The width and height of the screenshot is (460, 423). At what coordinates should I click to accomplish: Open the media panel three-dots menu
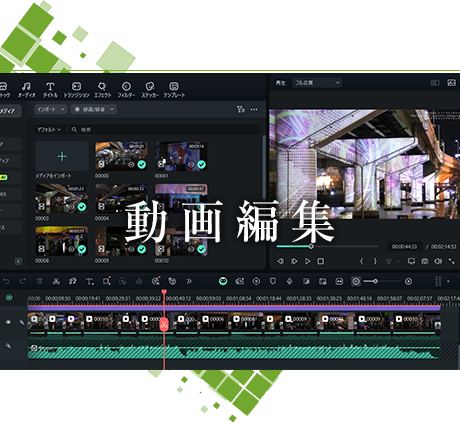pyautogui.click(x=254, y=109)
